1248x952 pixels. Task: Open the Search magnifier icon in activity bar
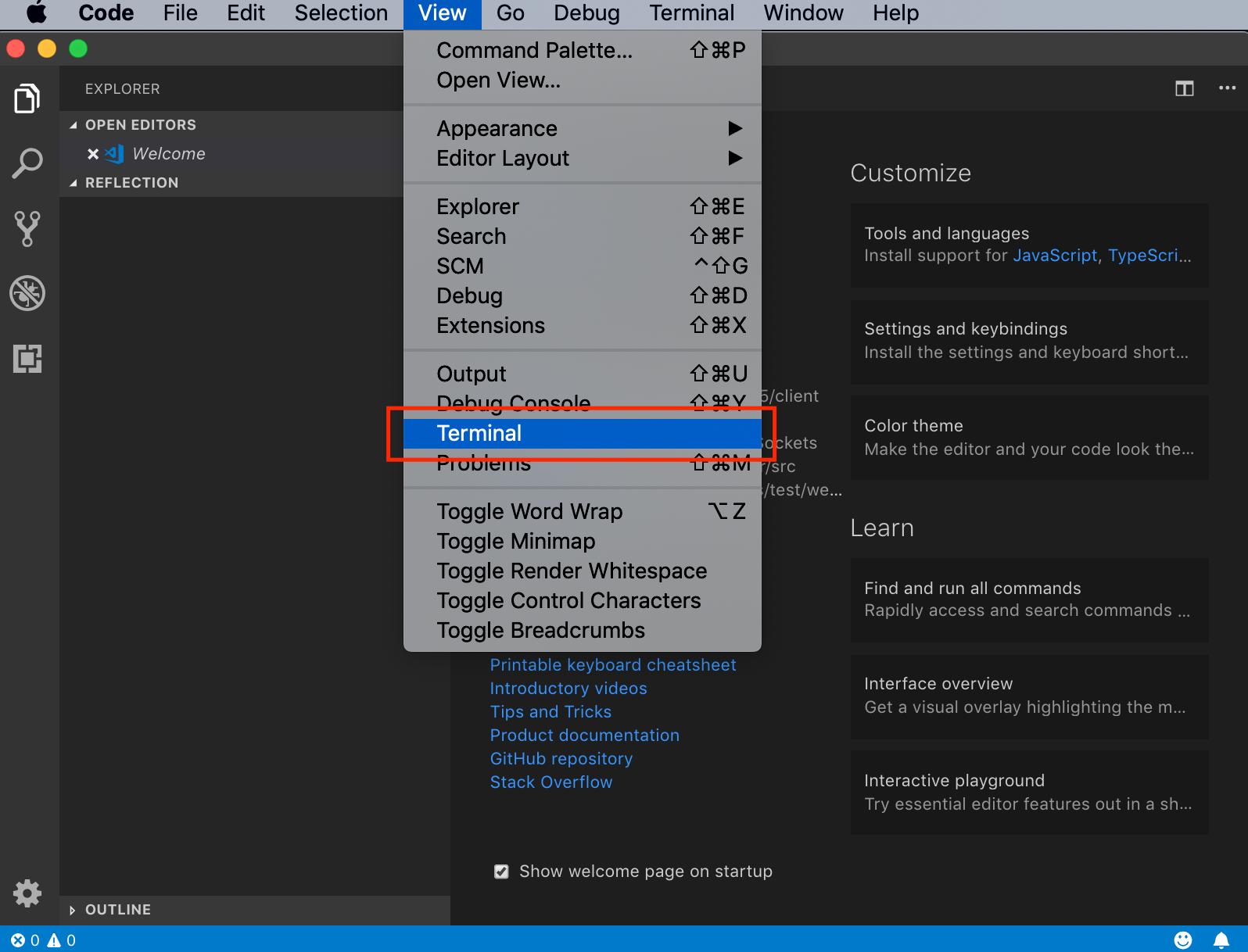27,163
